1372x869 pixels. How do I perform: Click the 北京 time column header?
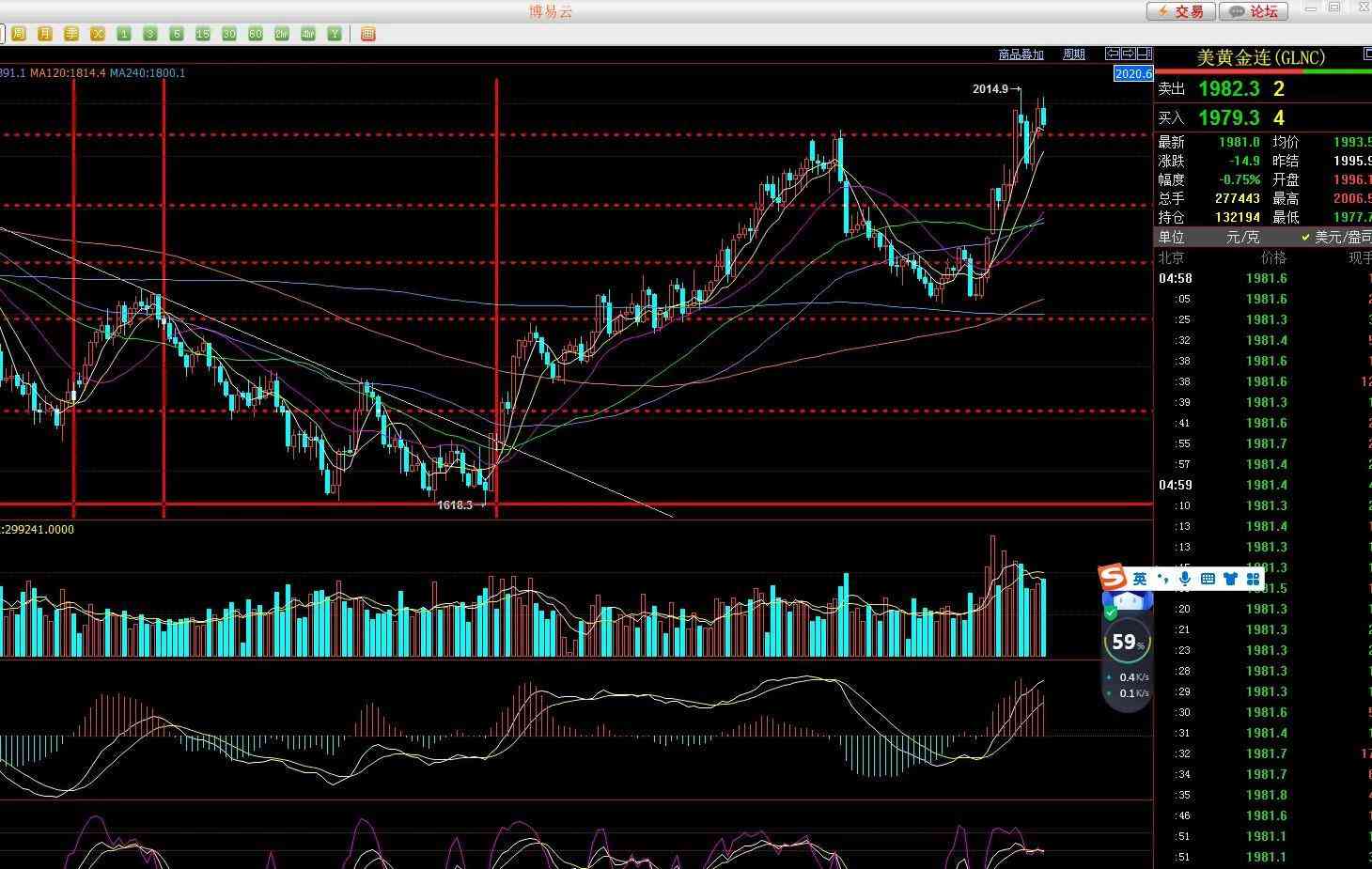(x=1171, y=257)
